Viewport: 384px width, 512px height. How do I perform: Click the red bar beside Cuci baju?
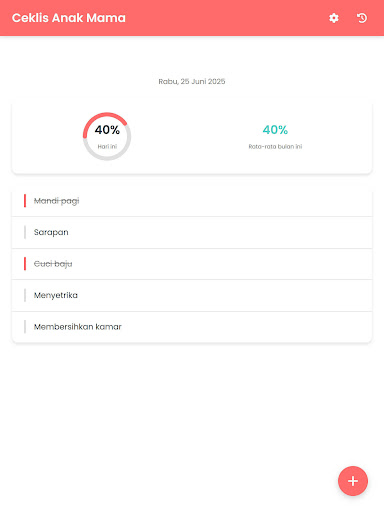(25, 264)
